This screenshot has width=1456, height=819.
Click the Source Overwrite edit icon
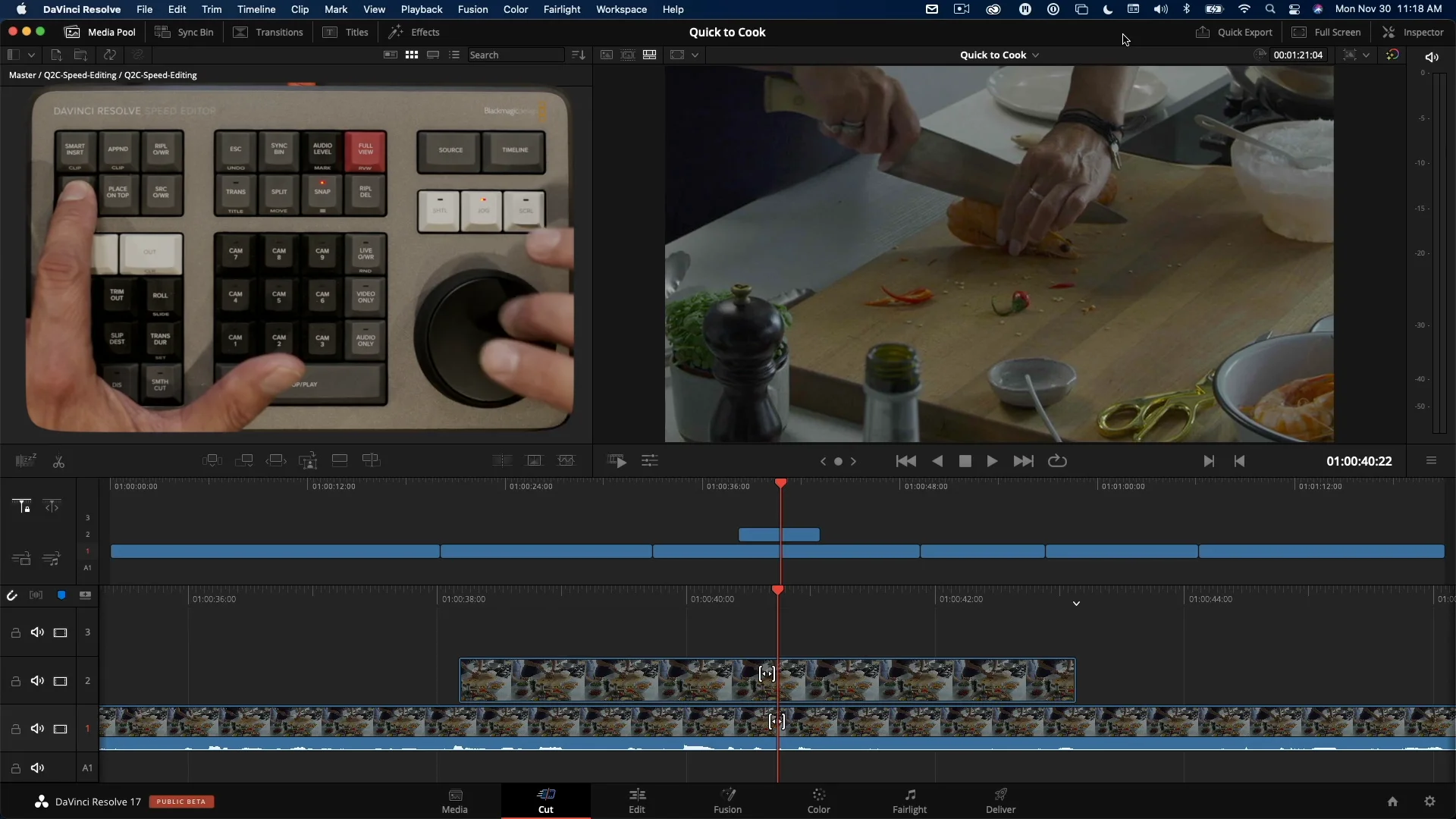pyautogui.click(x=372, y=460)
